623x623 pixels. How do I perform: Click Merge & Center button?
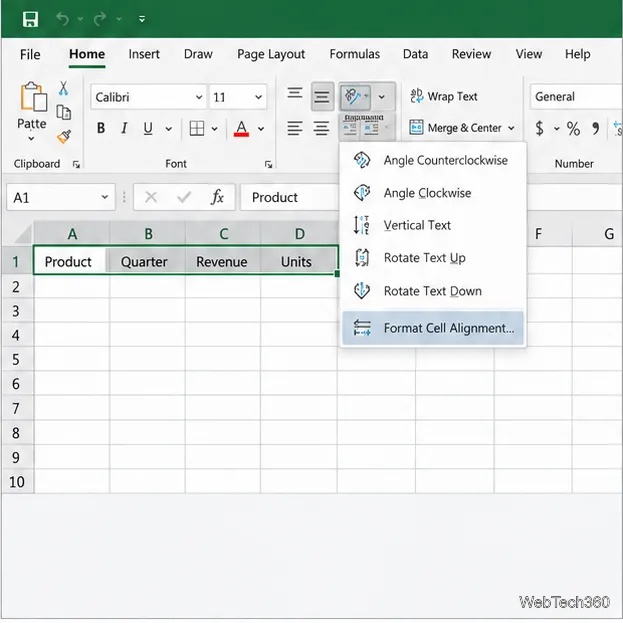(455, 128)
